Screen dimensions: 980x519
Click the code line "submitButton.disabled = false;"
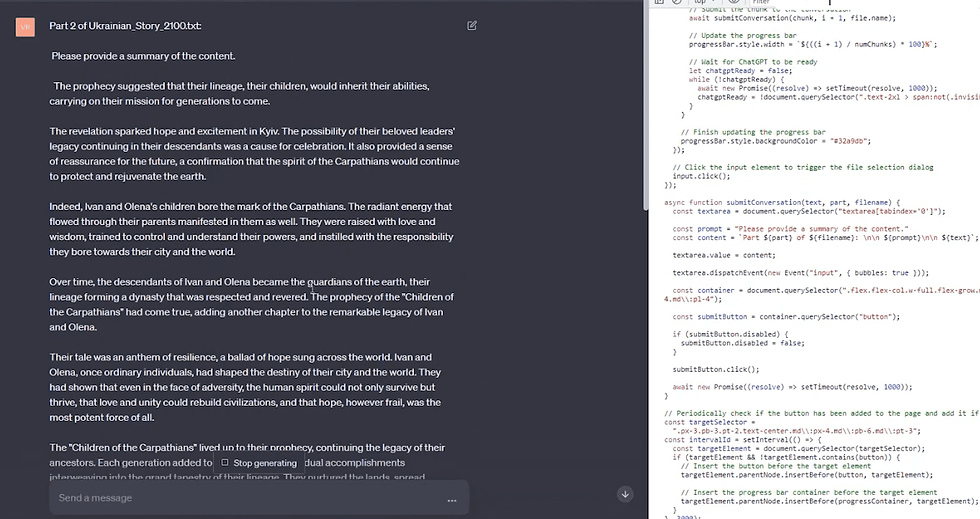coord(742,343)
